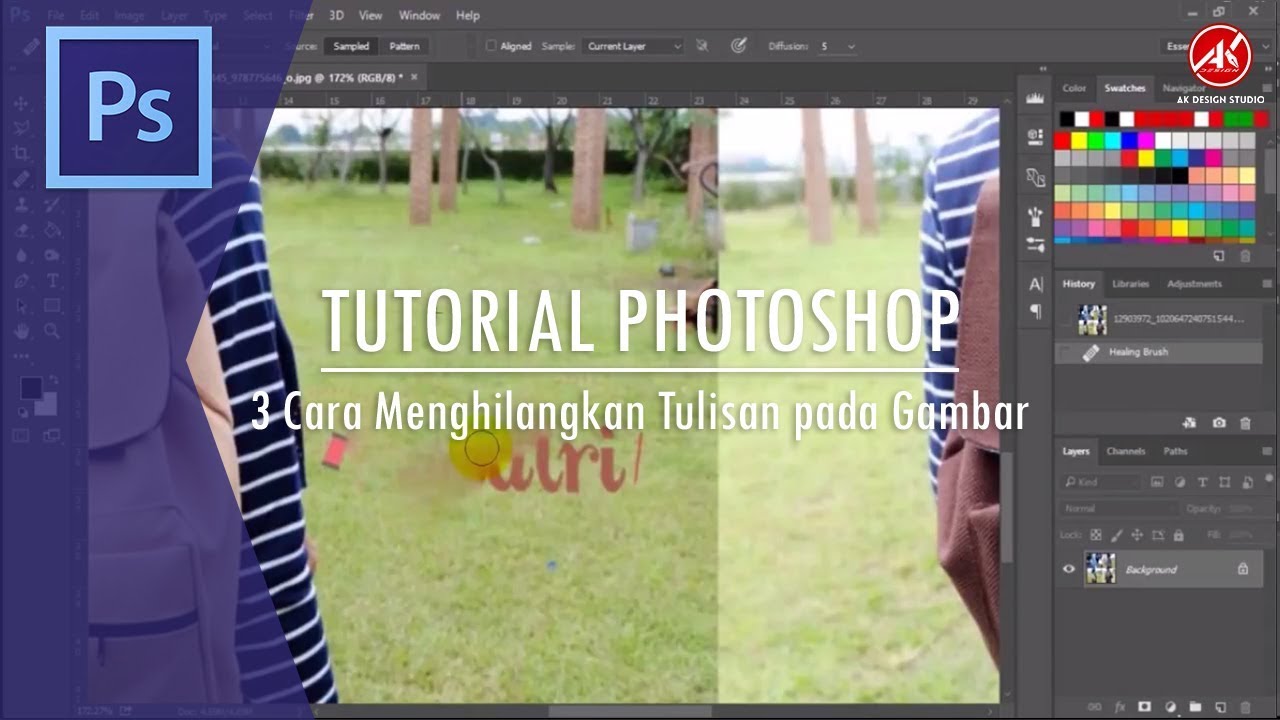1280x720 pixels.
Task: Enable the Aligned checkbox
Action: pos(491,46)
